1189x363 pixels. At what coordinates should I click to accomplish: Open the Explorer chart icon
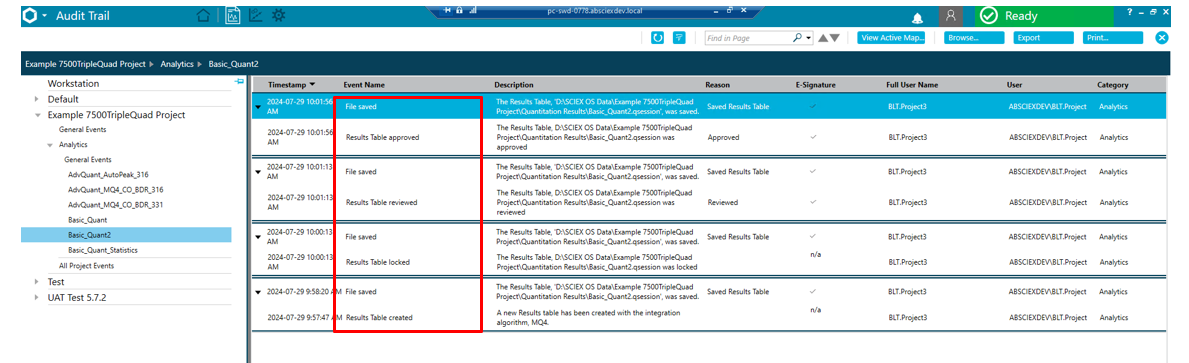click(x=256, y=15)
